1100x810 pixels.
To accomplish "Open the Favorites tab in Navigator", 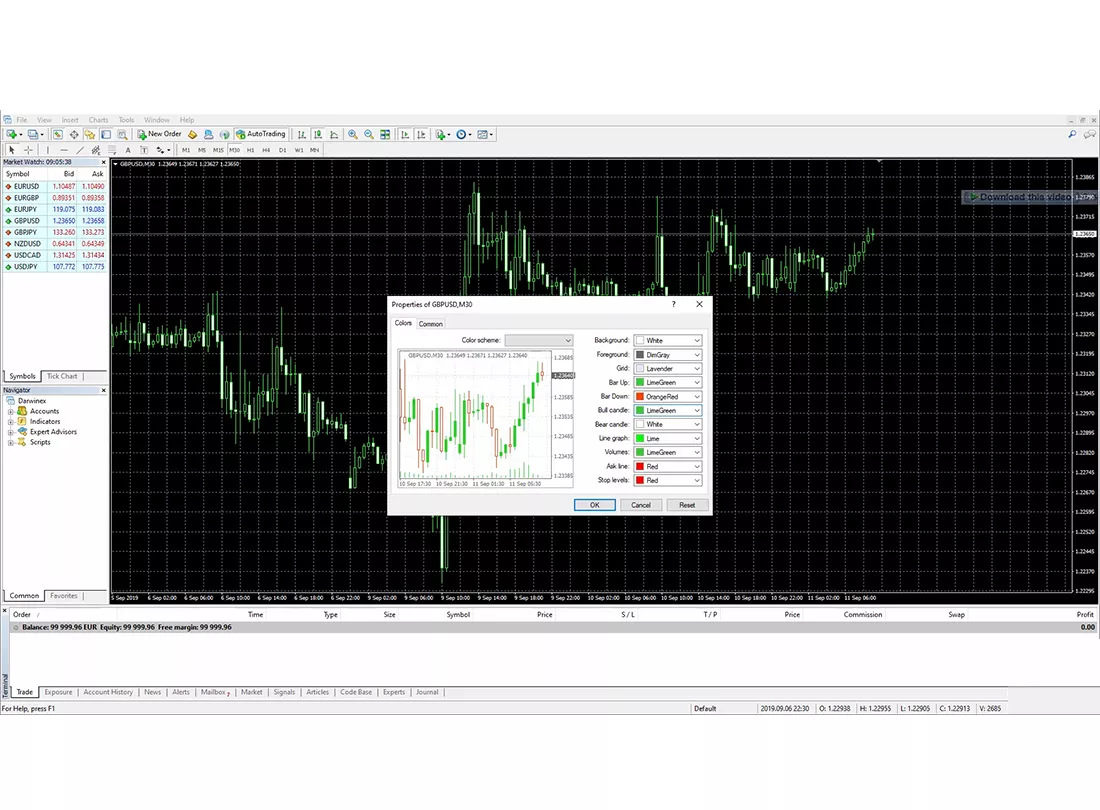I will tap(64, 596).
